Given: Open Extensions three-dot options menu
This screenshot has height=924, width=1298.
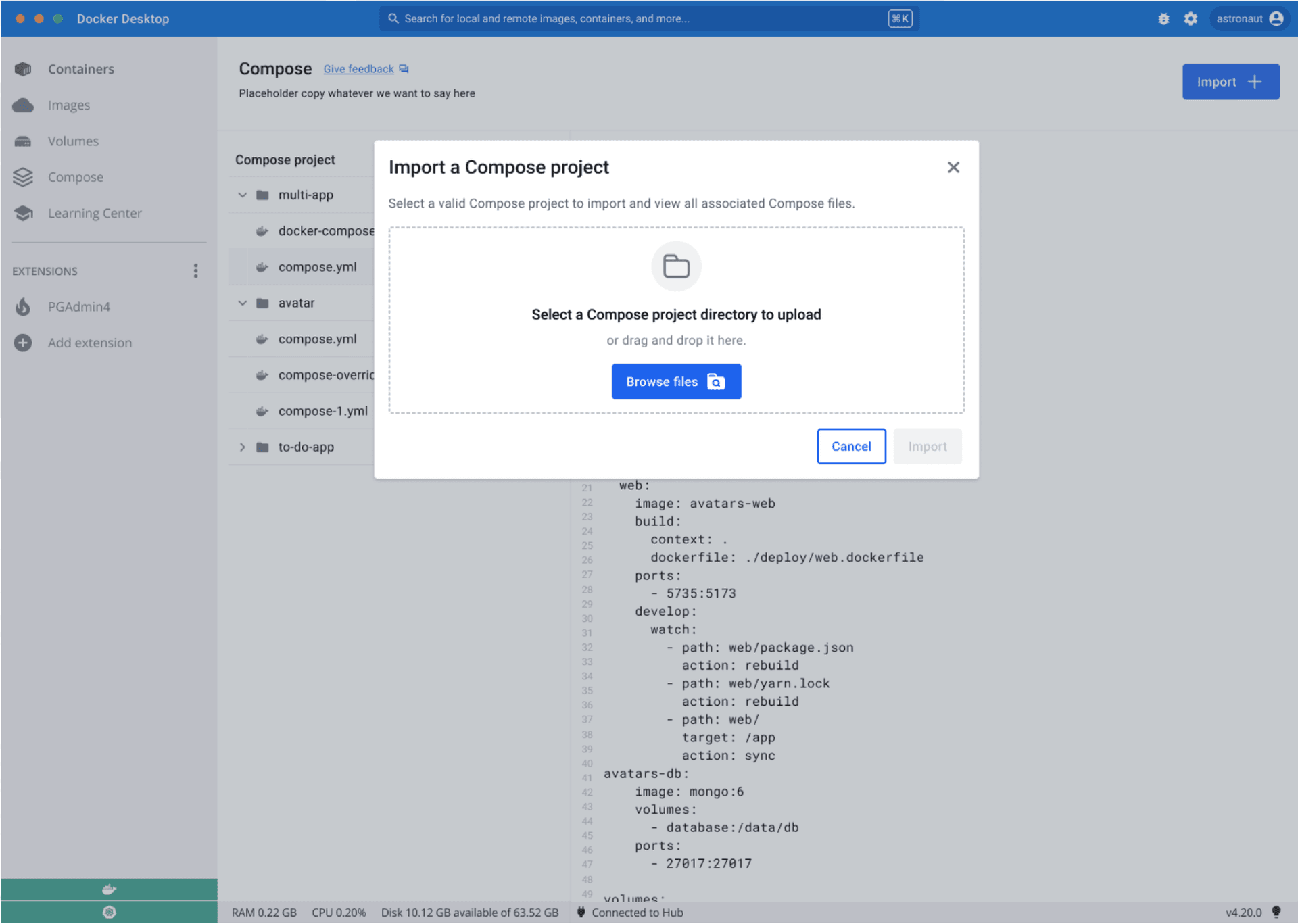Looking at the screenshot, I should pyautogui.click(x=195, y=271).
